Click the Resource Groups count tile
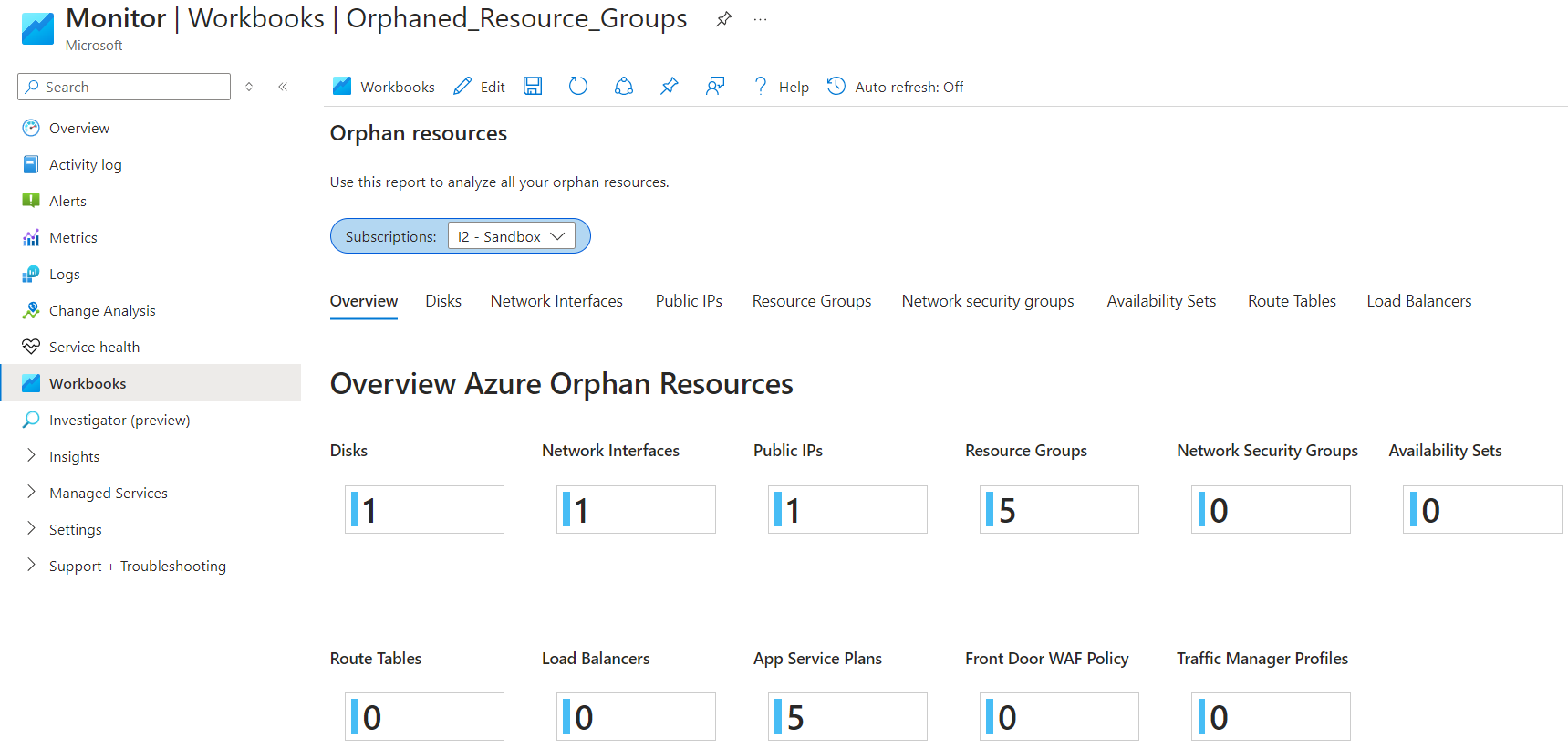The image size is (1568, 749). pos(1059,509)
